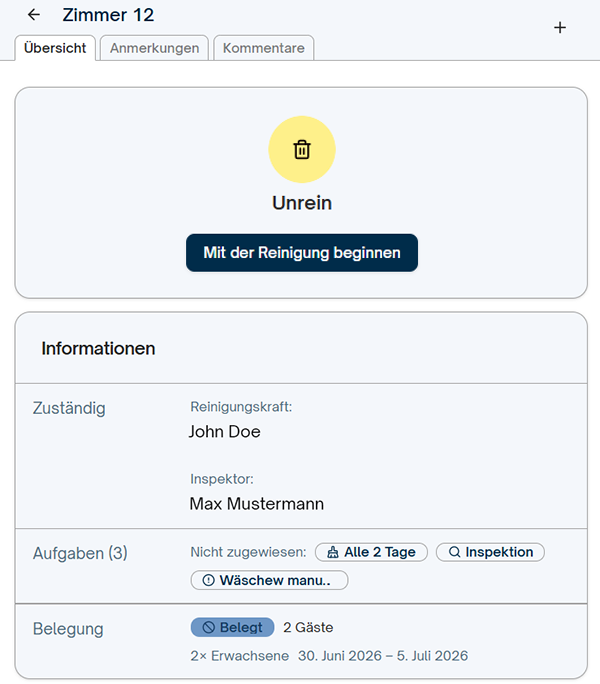Switch to the Kommentare tab
The image size is (600, 684).
(264, 48)
